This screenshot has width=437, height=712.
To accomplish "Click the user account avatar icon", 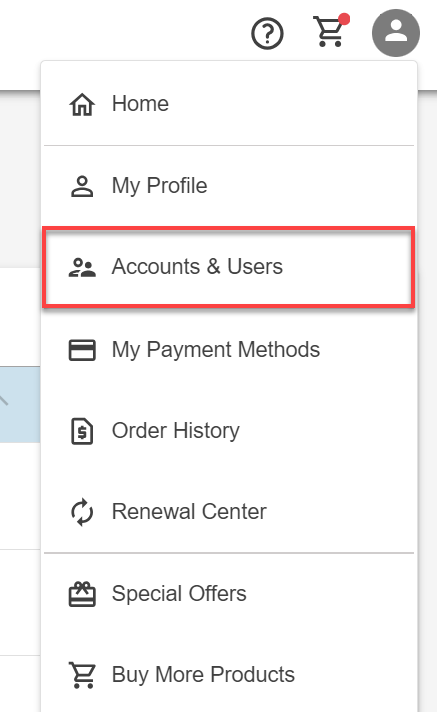I will [x=396, y=33].
